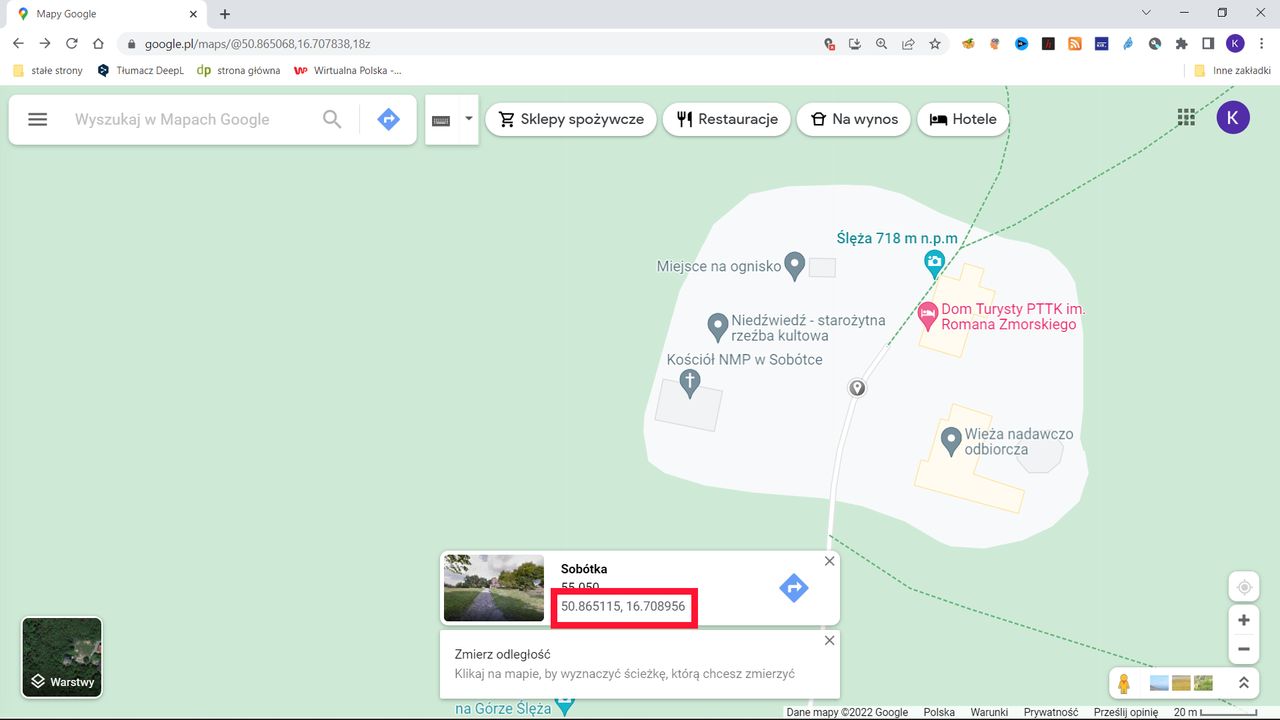The width and height of the screenshot is (1280, 720).
Task: Open the hamburger menu in search bar
Action: coord(37,118)
